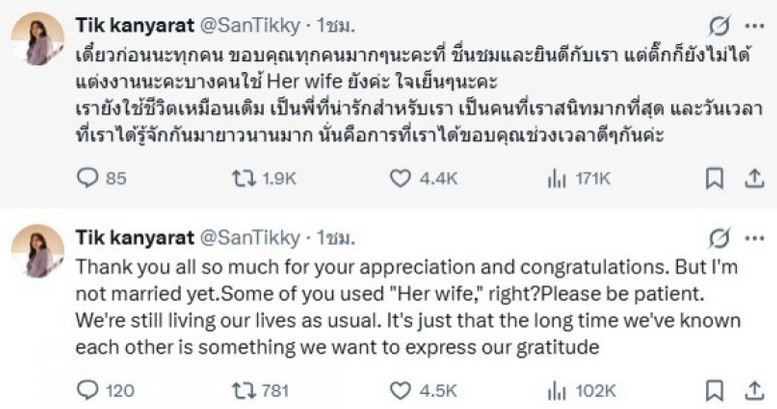This screenshot has height=409, width=777.
Task: Share the first Thai-language tweet
Action: click(x=750, y=178)
